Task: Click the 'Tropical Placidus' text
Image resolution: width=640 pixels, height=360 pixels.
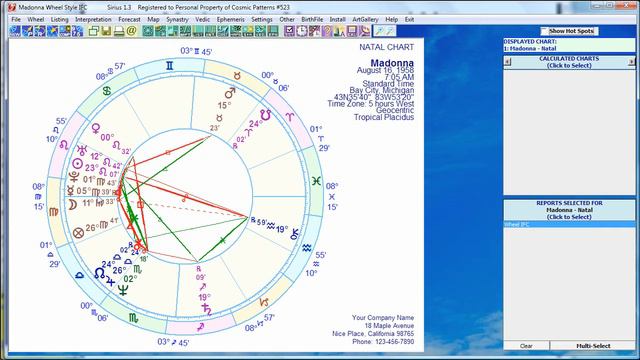Action: (x=384, y=117)
